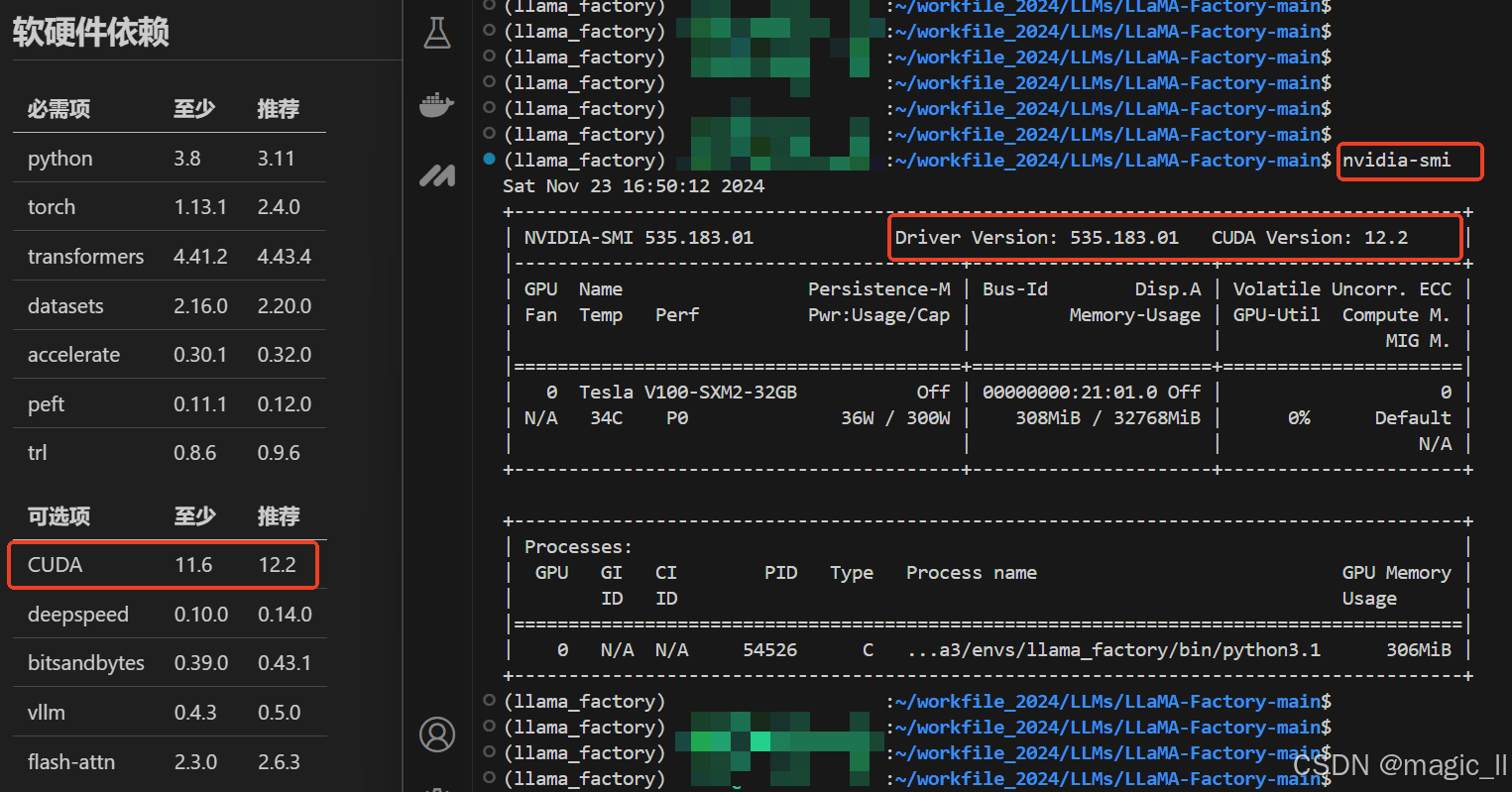Screen dimensions: 1512x792
Task: Select the deepspeed row name
Action: 78,615
